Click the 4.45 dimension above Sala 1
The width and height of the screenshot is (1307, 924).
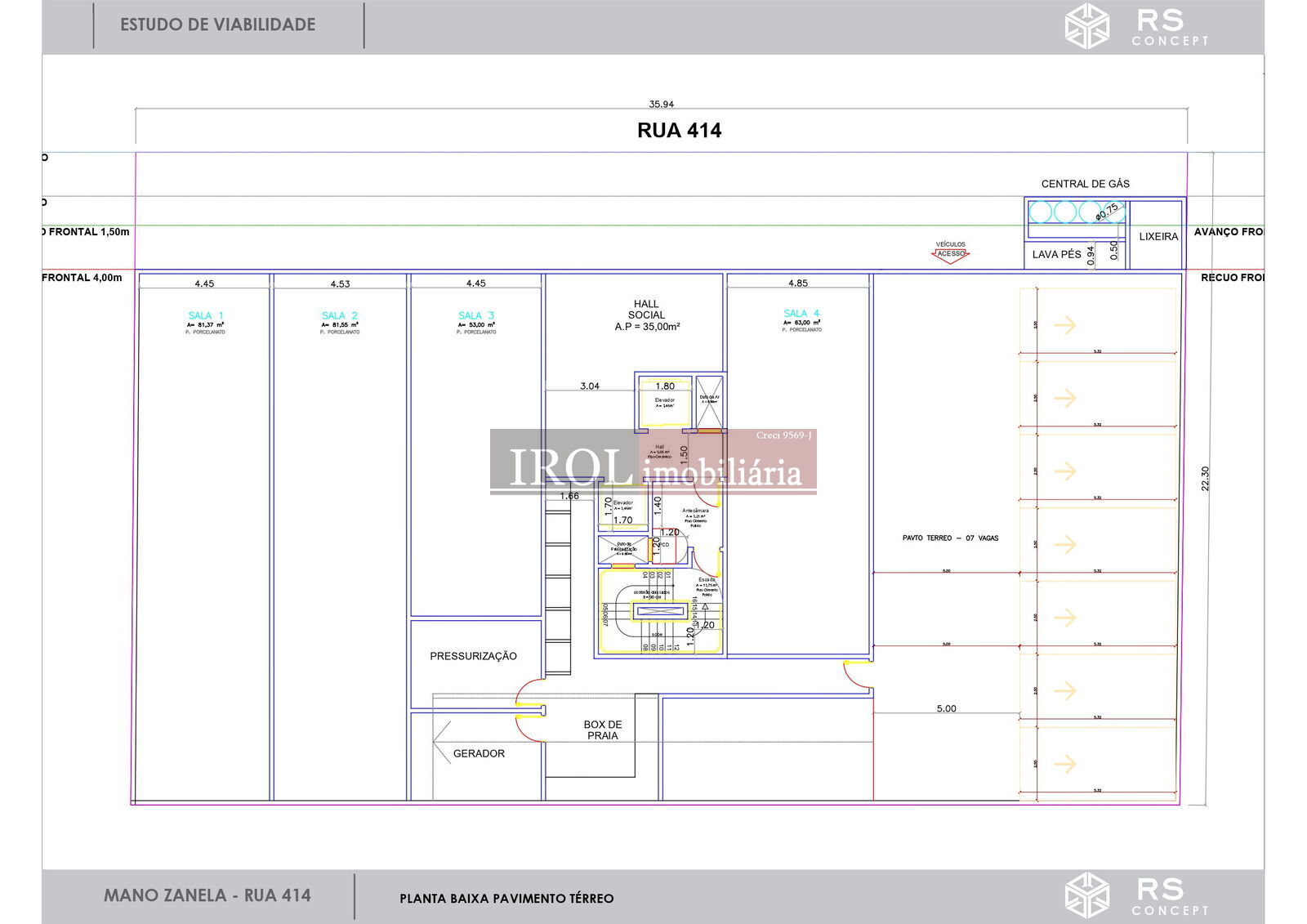(204, 283)
